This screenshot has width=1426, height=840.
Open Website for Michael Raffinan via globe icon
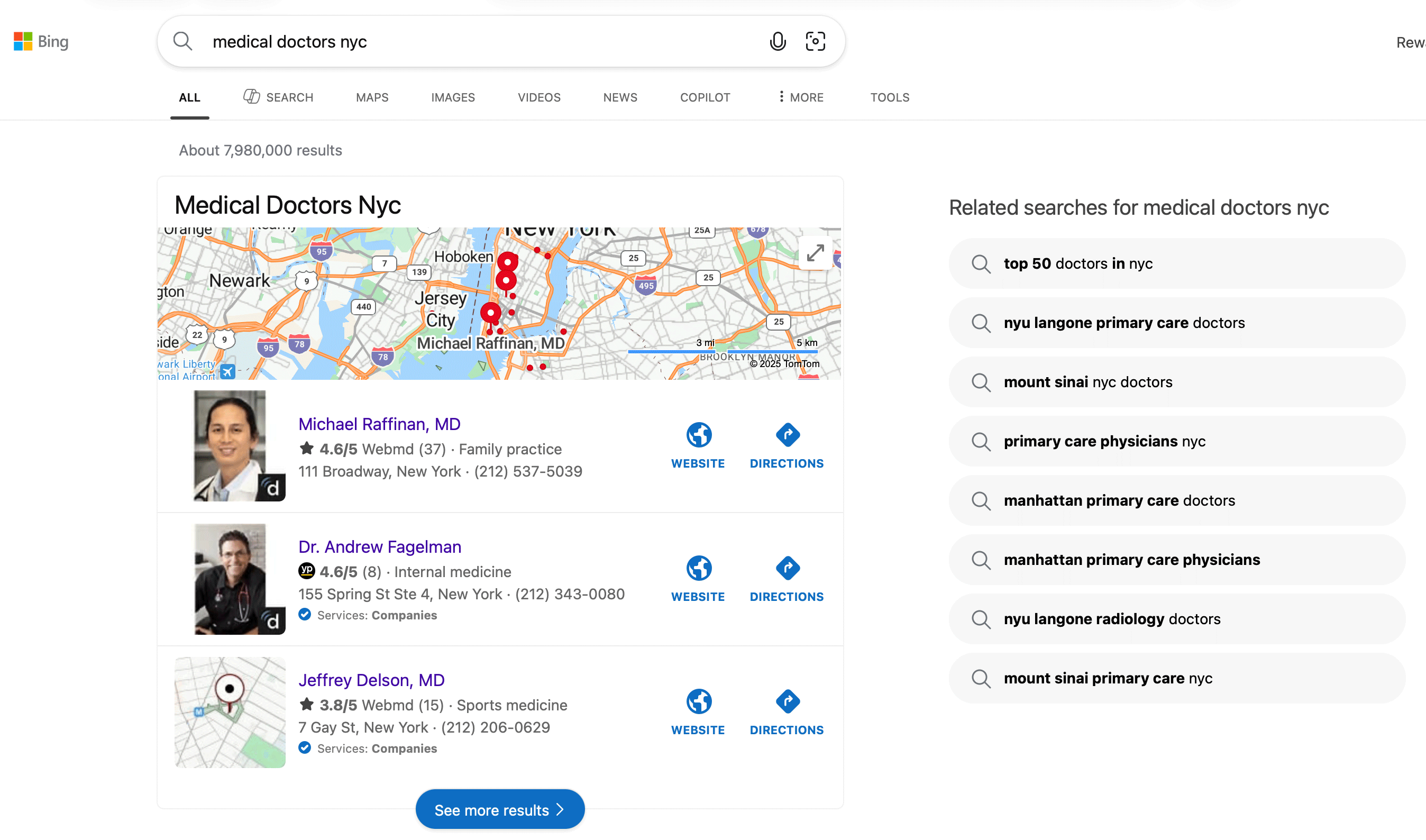tap(698, 434)
